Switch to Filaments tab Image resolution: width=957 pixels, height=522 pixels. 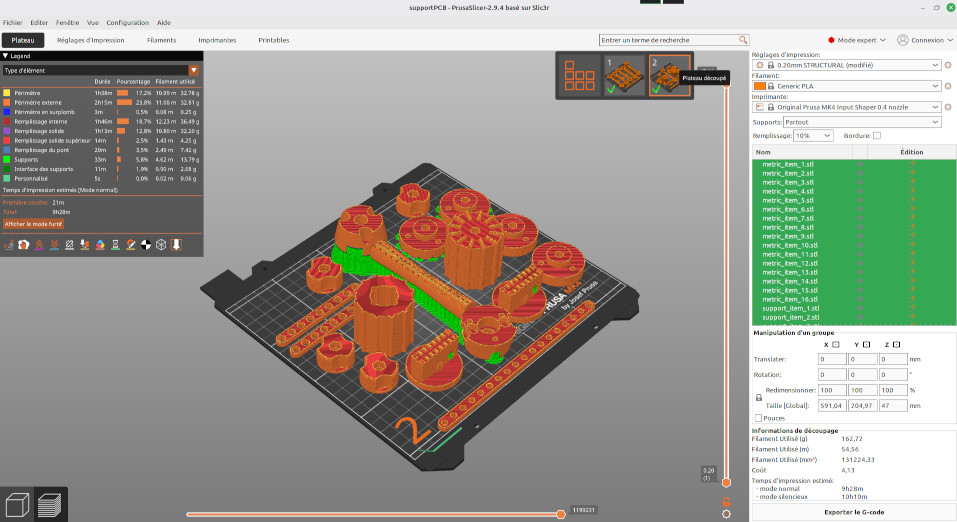pyautogui.click(x=161, y=40)
